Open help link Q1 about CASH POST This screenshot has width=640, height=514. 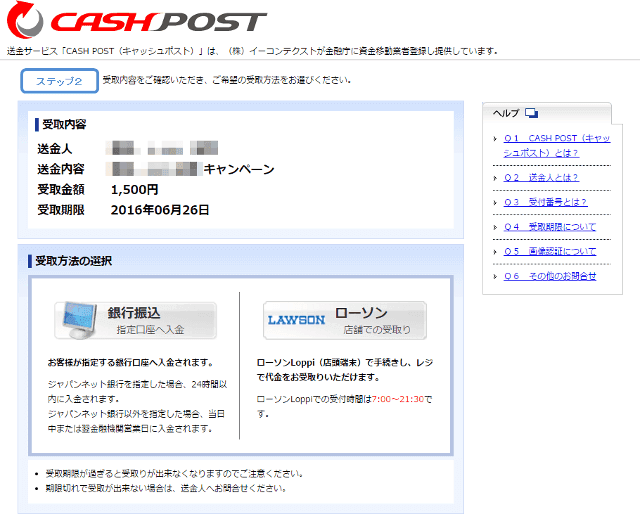556,145
